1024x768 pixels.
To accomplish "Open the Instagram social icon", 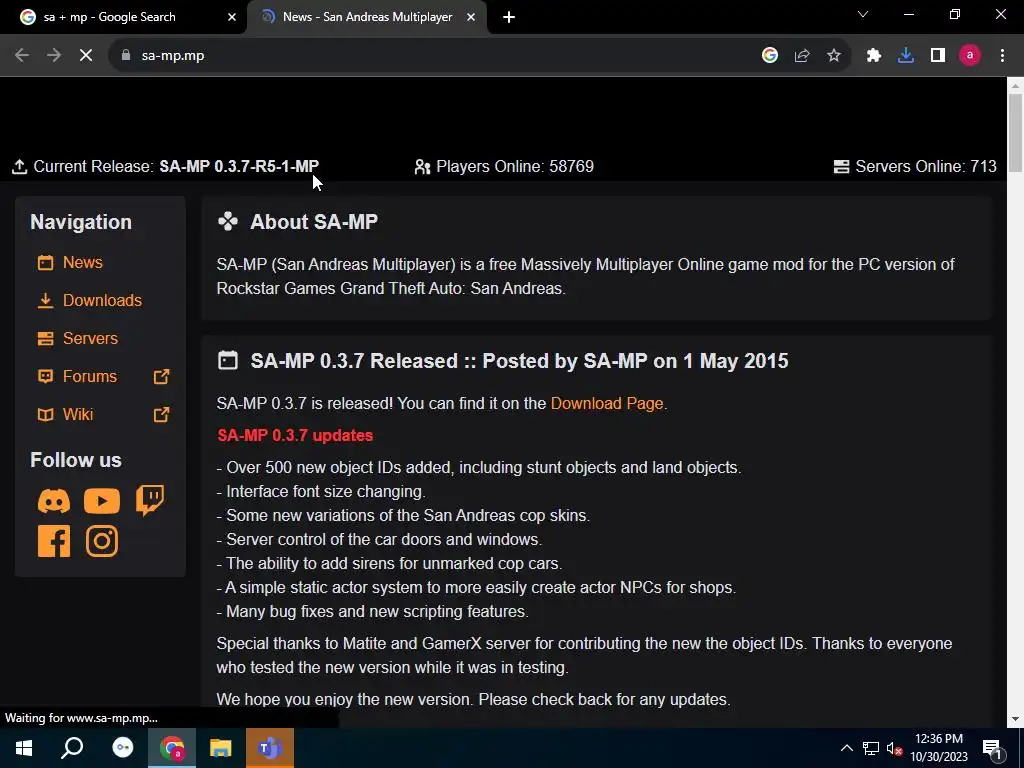I will click(102, 541).
